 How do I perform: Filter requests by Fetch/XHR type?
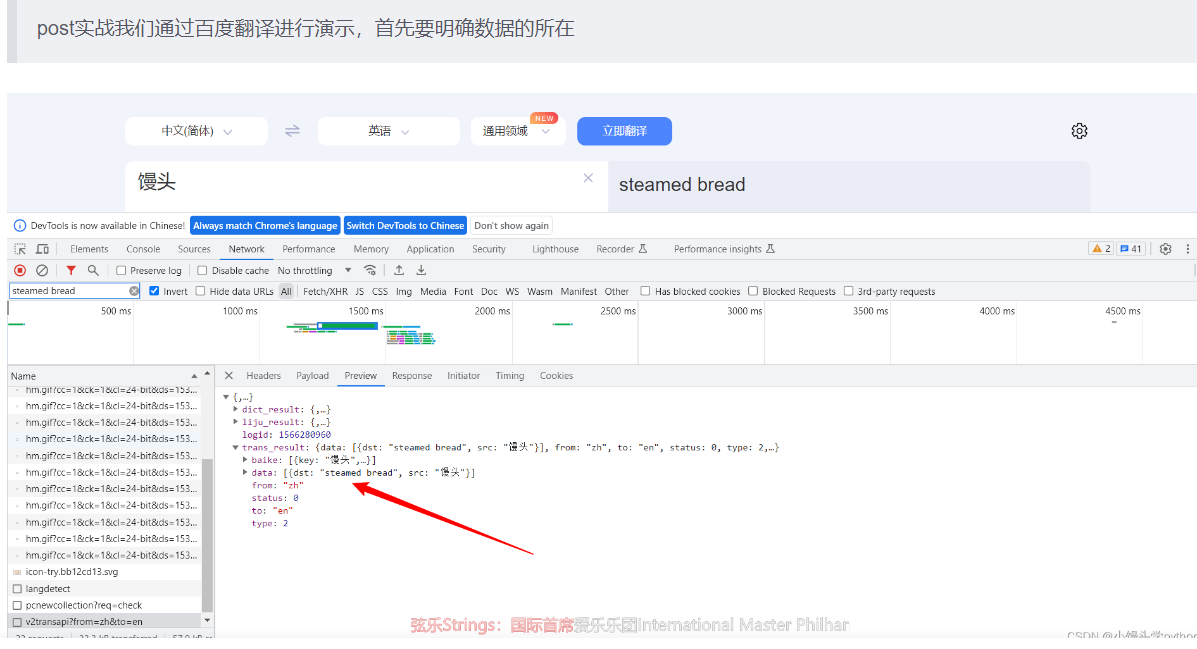[x=325, y=292]
